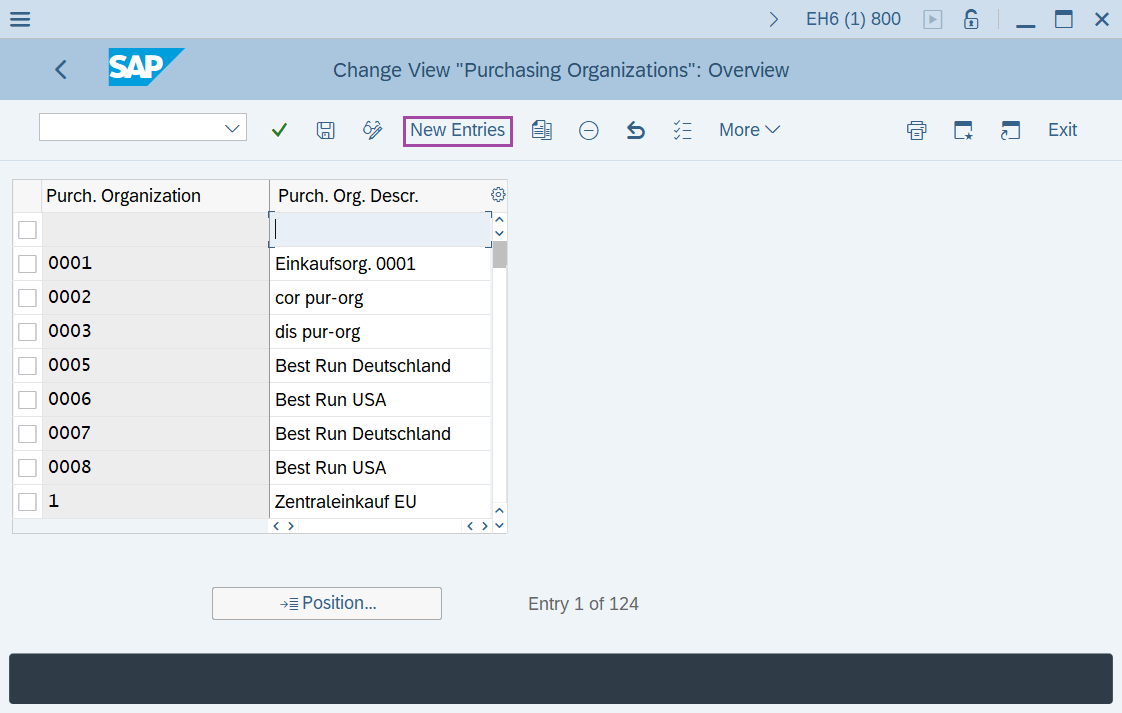Tick the checkbox for Zentraleinkauf EU row
The image size is (1122, 713).
pos(27,501)
